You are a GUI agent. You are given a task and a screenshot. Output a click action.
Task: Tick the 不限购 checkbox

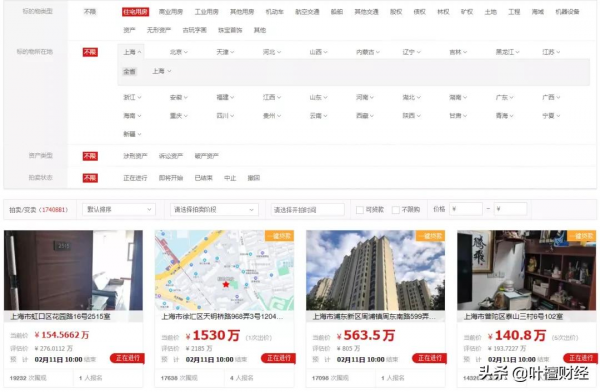(x=396, y=210)
